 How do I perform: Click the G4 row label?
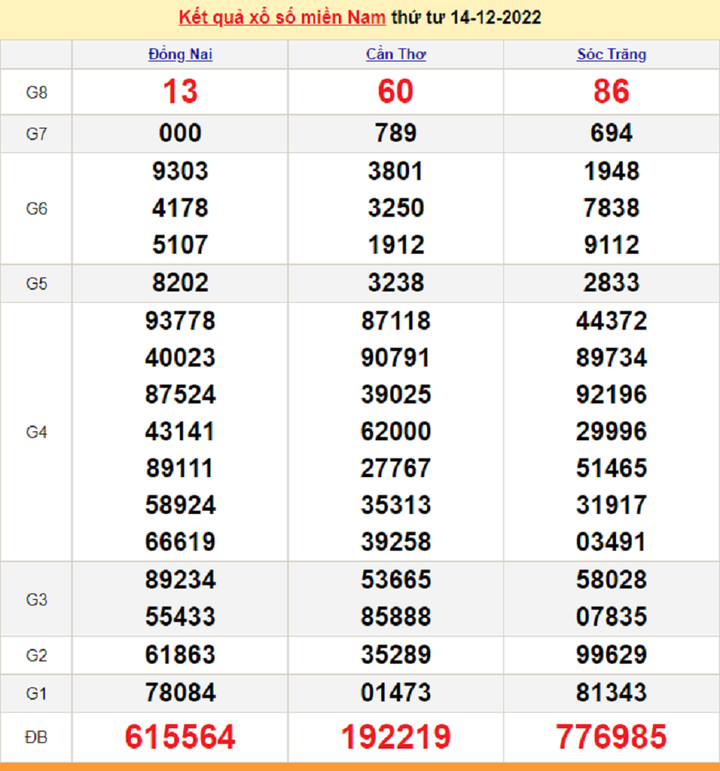point(36,432)
